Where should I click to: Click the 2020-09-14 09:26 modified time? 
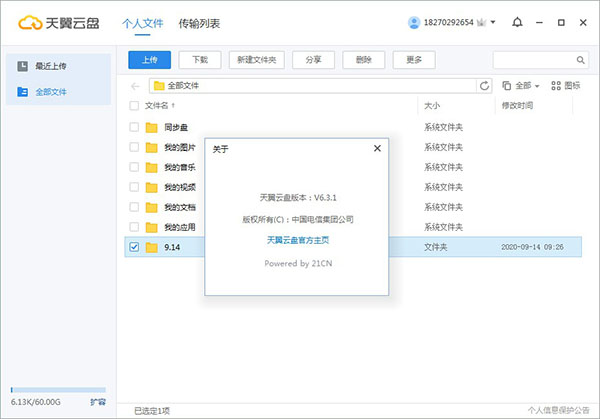pos(532,247)
